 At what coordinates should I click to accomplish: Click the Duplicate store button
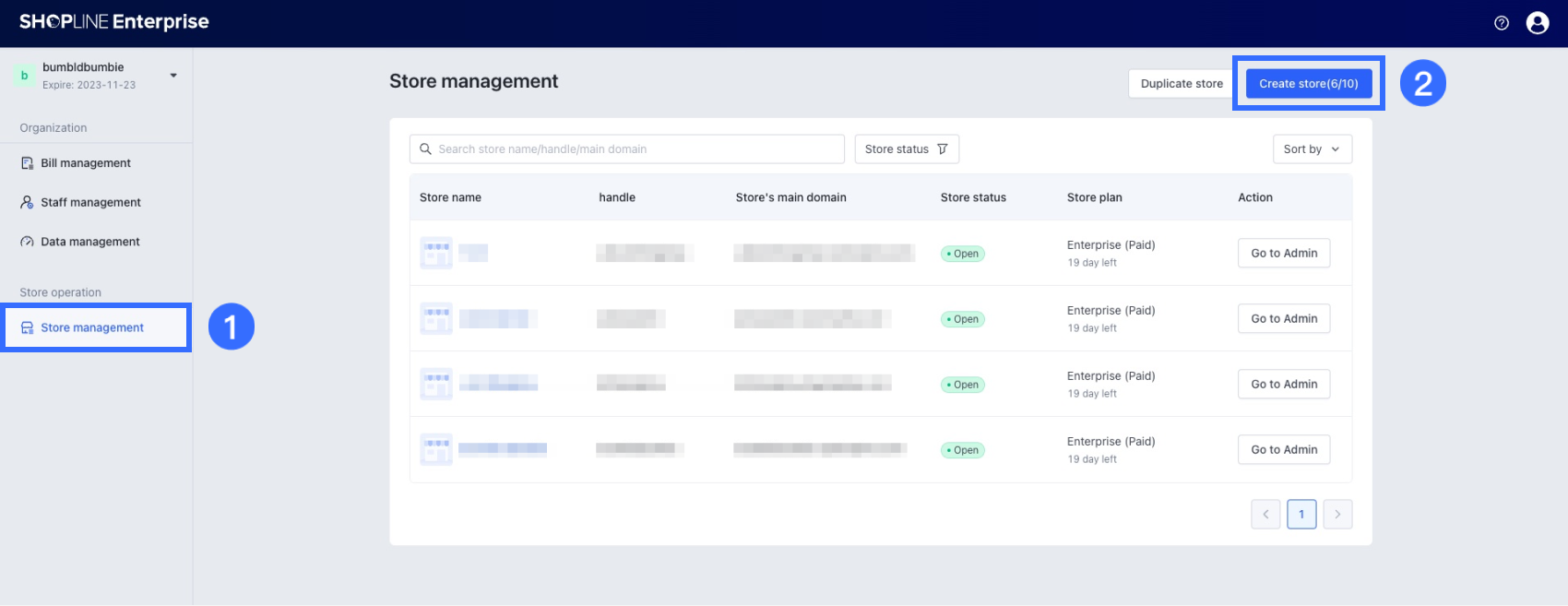1182,84
